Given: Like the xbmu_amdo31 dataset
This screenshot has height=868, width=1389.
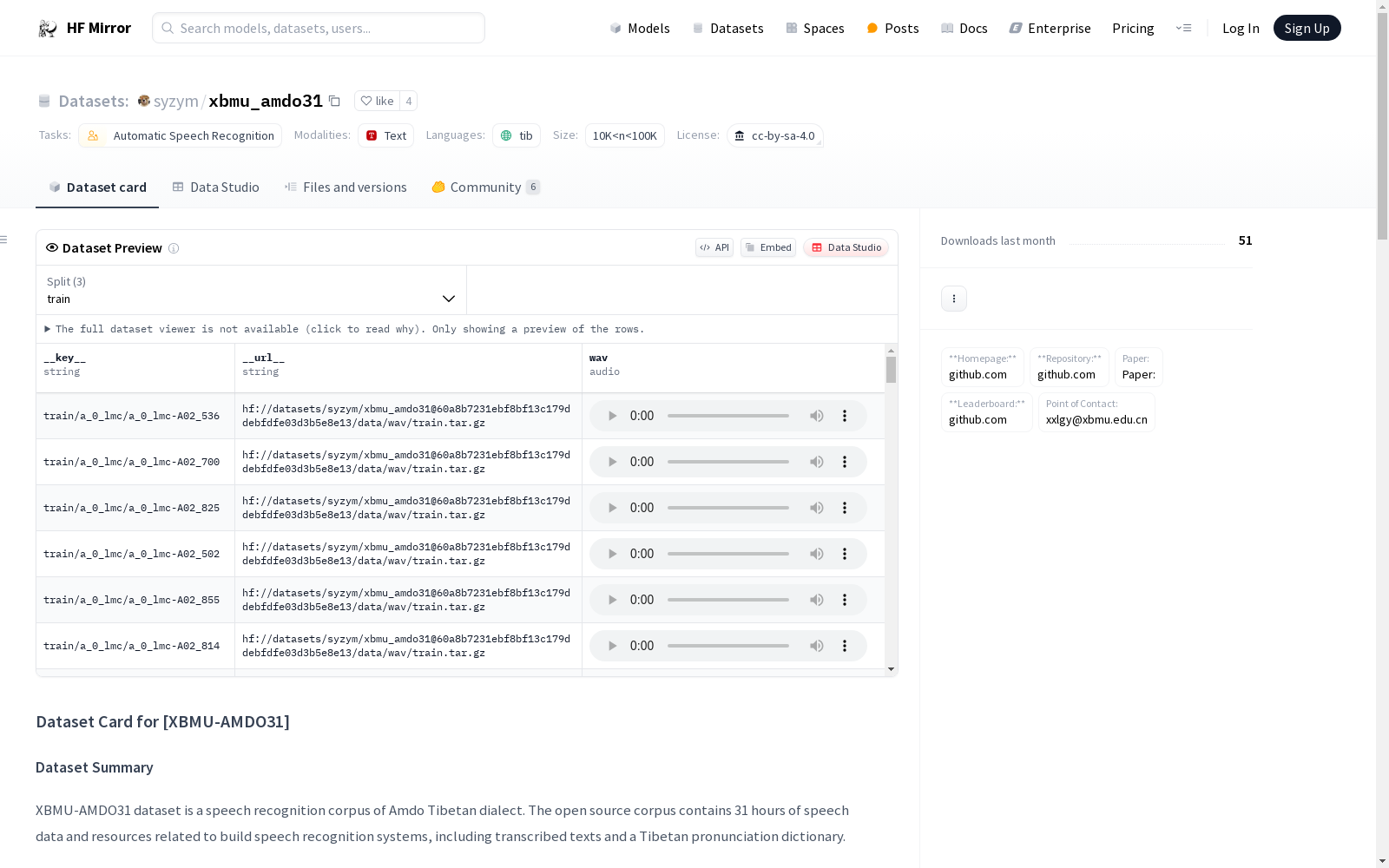Looking at the screenshot, I should click(377, 101).
